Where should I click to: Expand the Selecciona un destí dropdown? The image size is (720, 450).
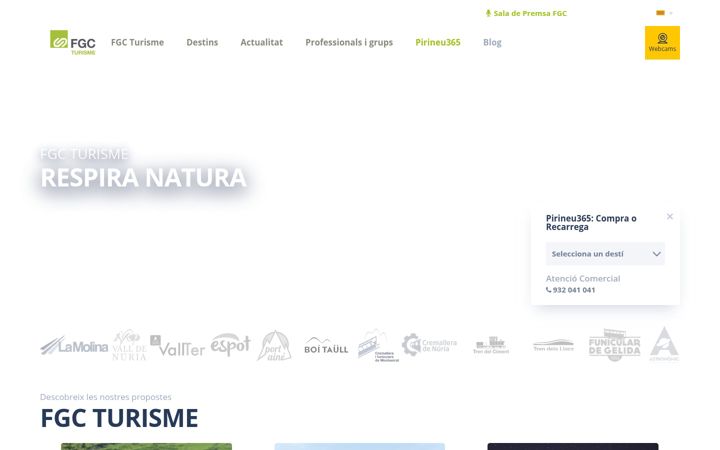tap(605, 254)
